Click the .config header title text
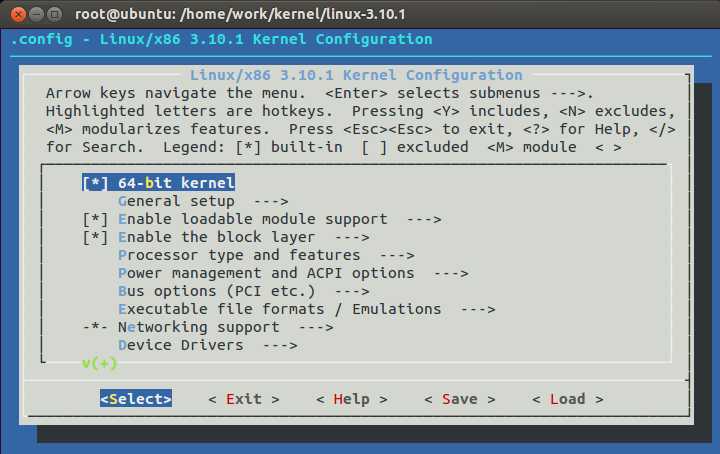 click(221, 39)
